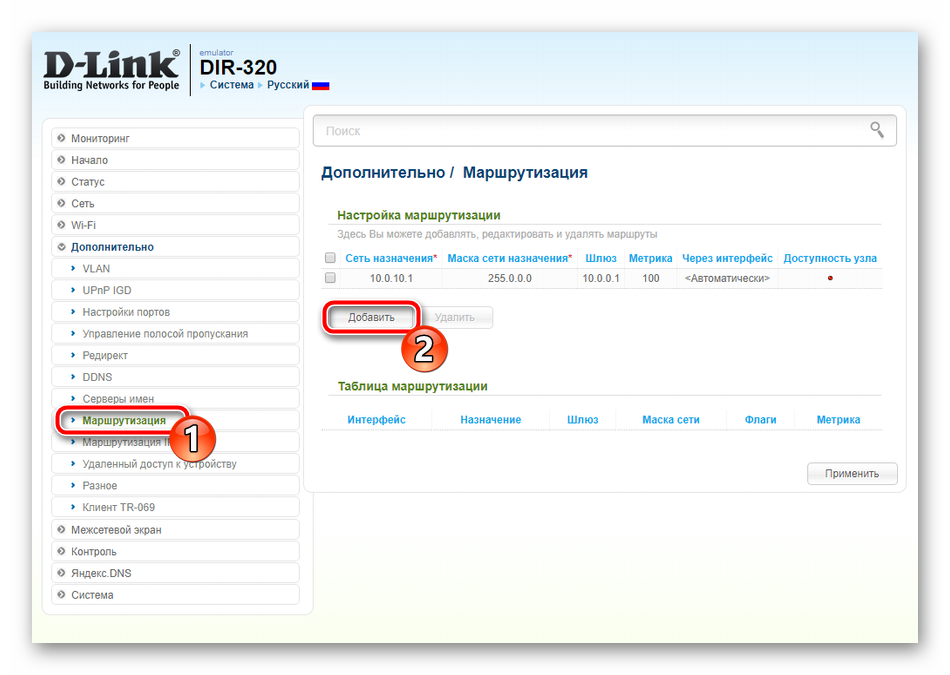This screenshot has width=950, height=675.
Task: Collapse the Дополнительно section
Action: (176, 247)
